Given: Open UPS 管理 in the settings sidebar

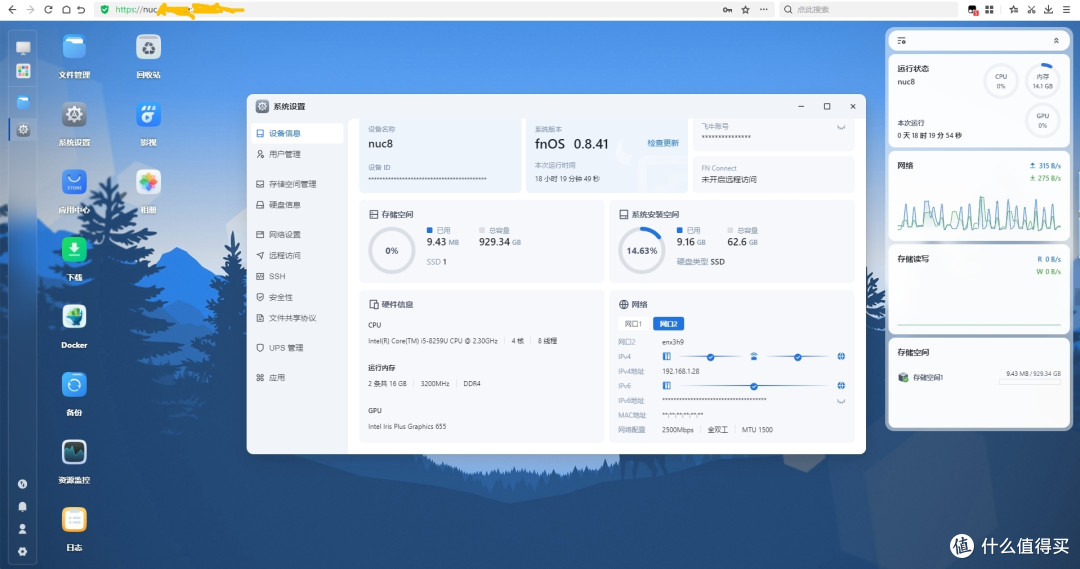Looking at the screenshot, I should pos(298,348).
